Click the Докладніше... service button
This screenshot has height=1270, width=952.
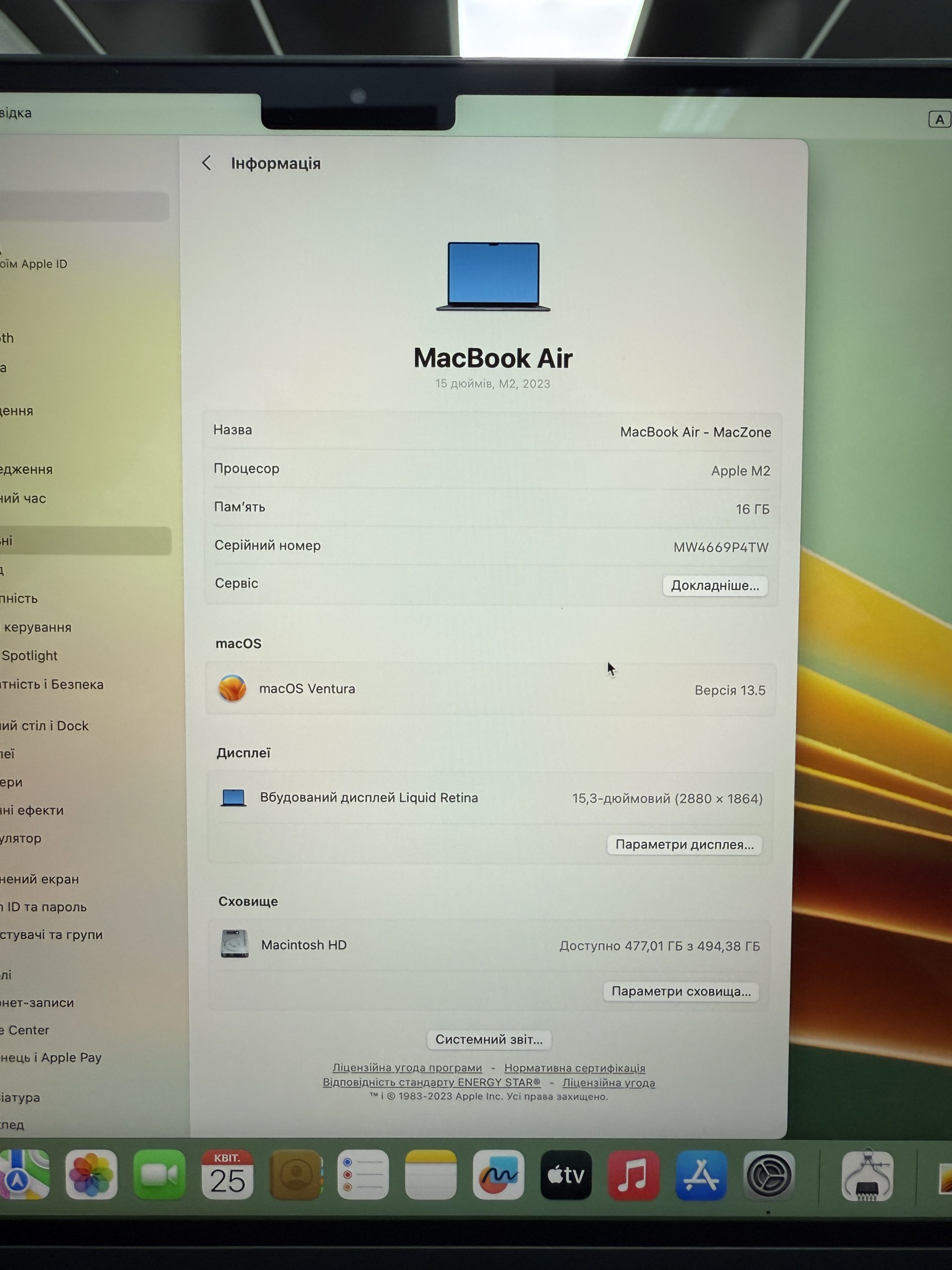(x=715, y=585)
